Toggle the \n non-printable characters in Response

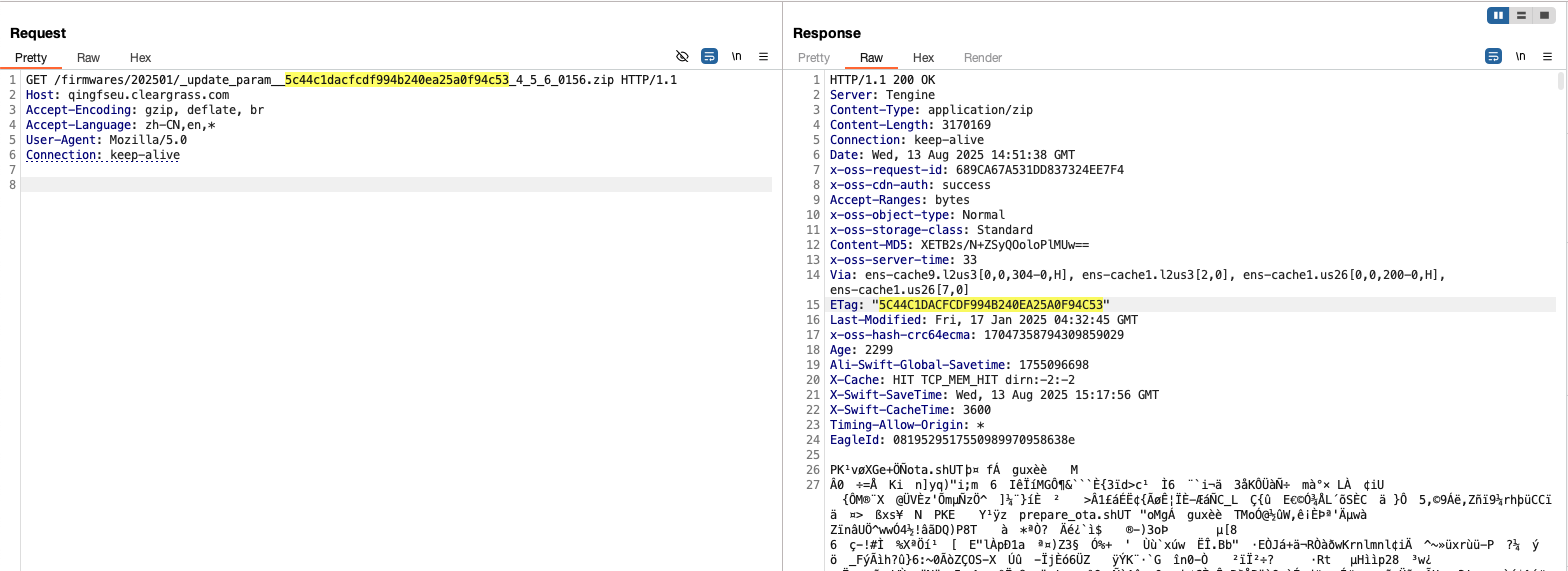pos(1520,57)
